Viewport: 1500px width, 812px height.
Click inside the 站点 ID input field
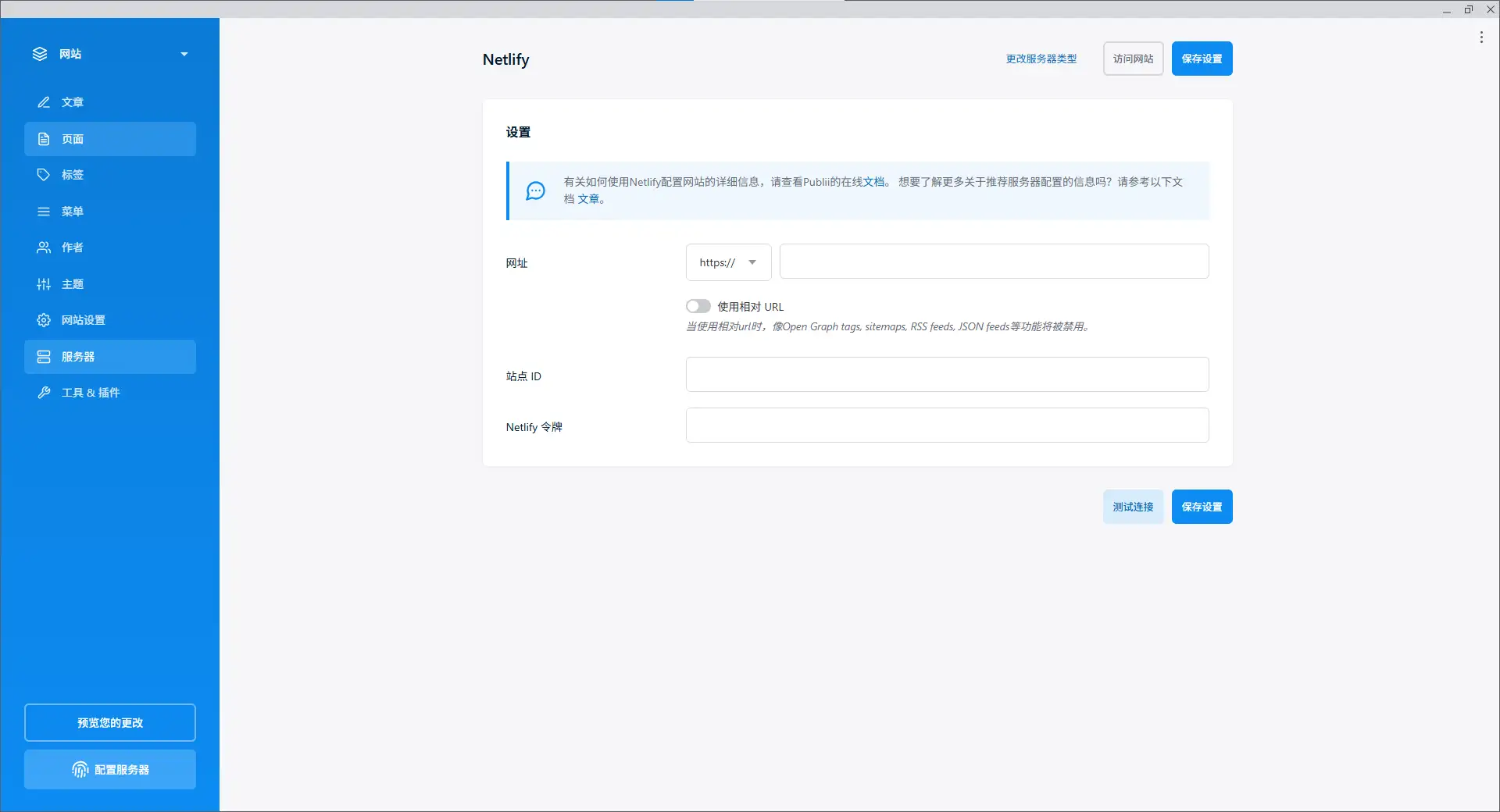[x=946, y=375]
